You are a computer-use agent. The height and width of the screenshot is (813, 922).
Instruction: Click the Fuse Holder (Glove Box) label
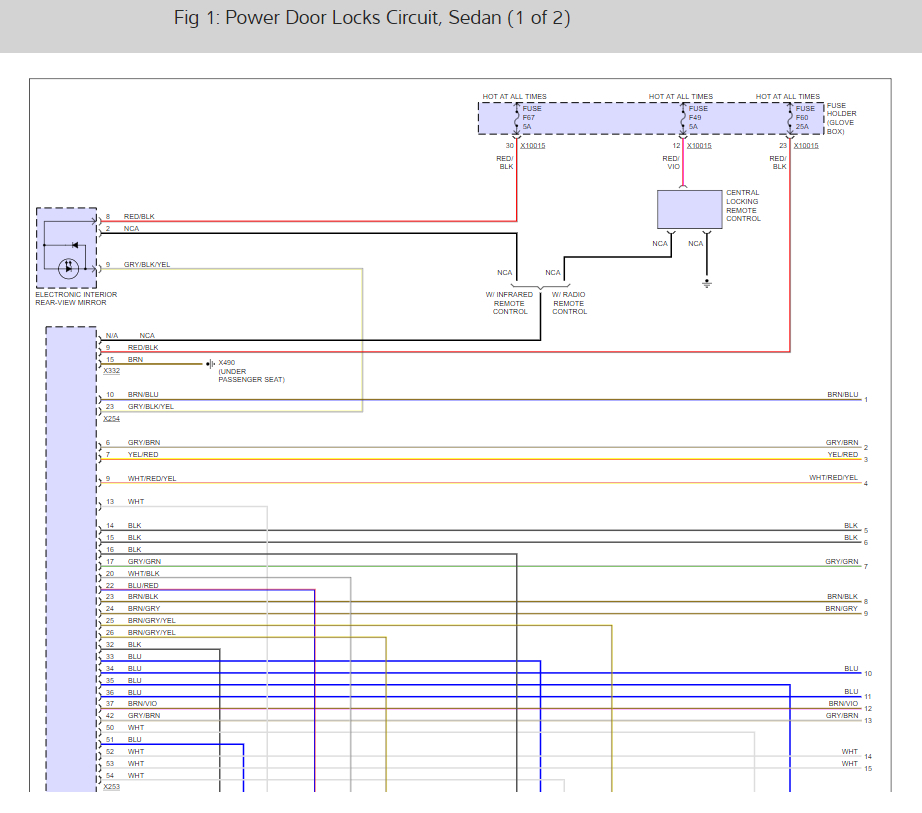coord(841,119)
